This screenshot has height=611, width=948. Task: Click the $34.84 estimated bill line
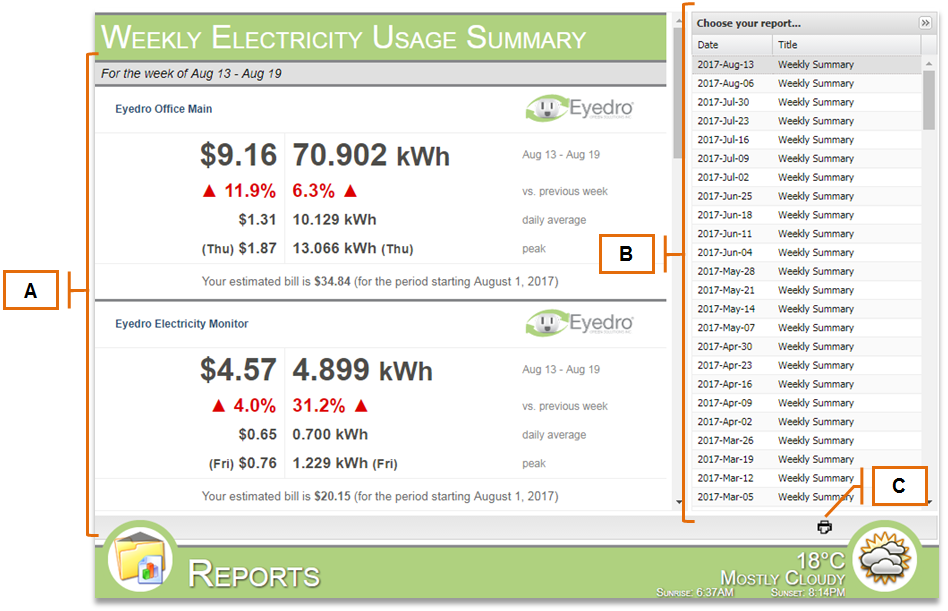(380, 281)
